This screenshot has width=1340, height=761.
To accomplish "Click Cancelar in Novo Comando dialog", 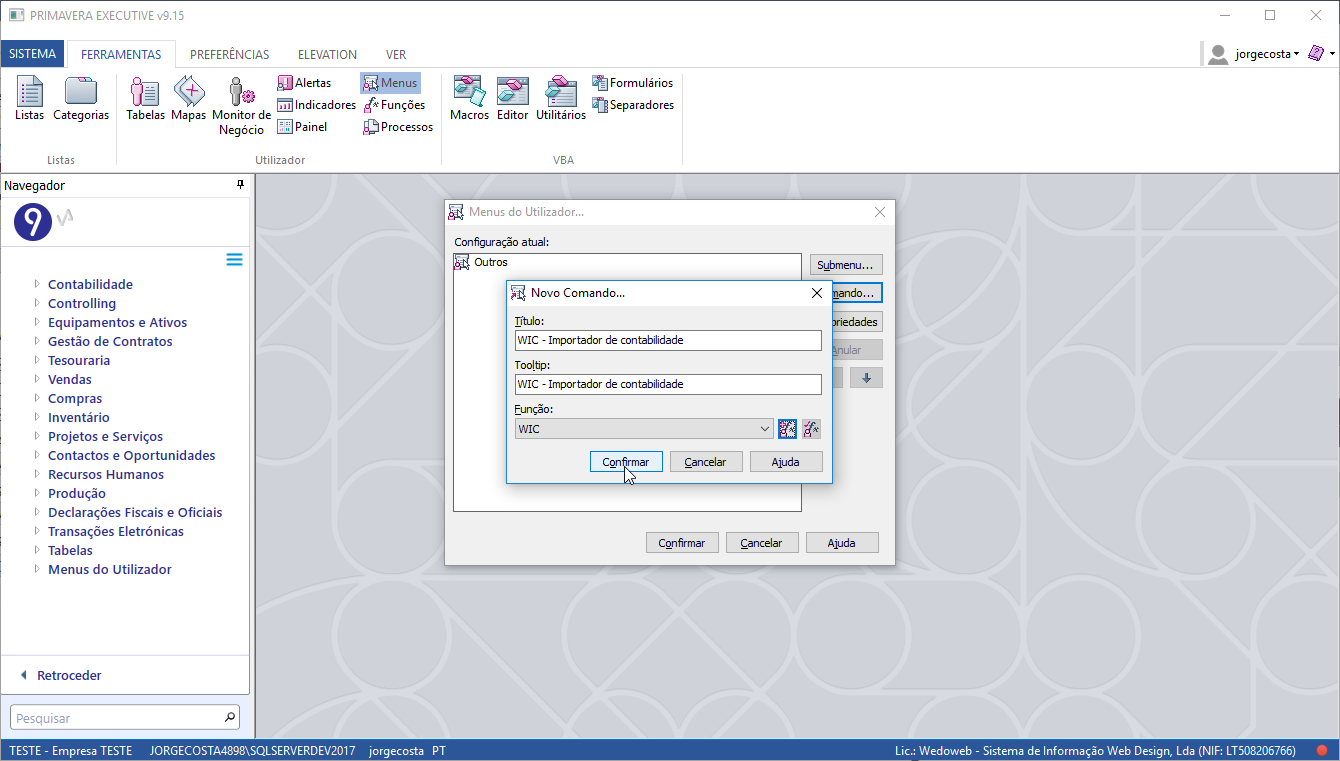I will (705, 462).
